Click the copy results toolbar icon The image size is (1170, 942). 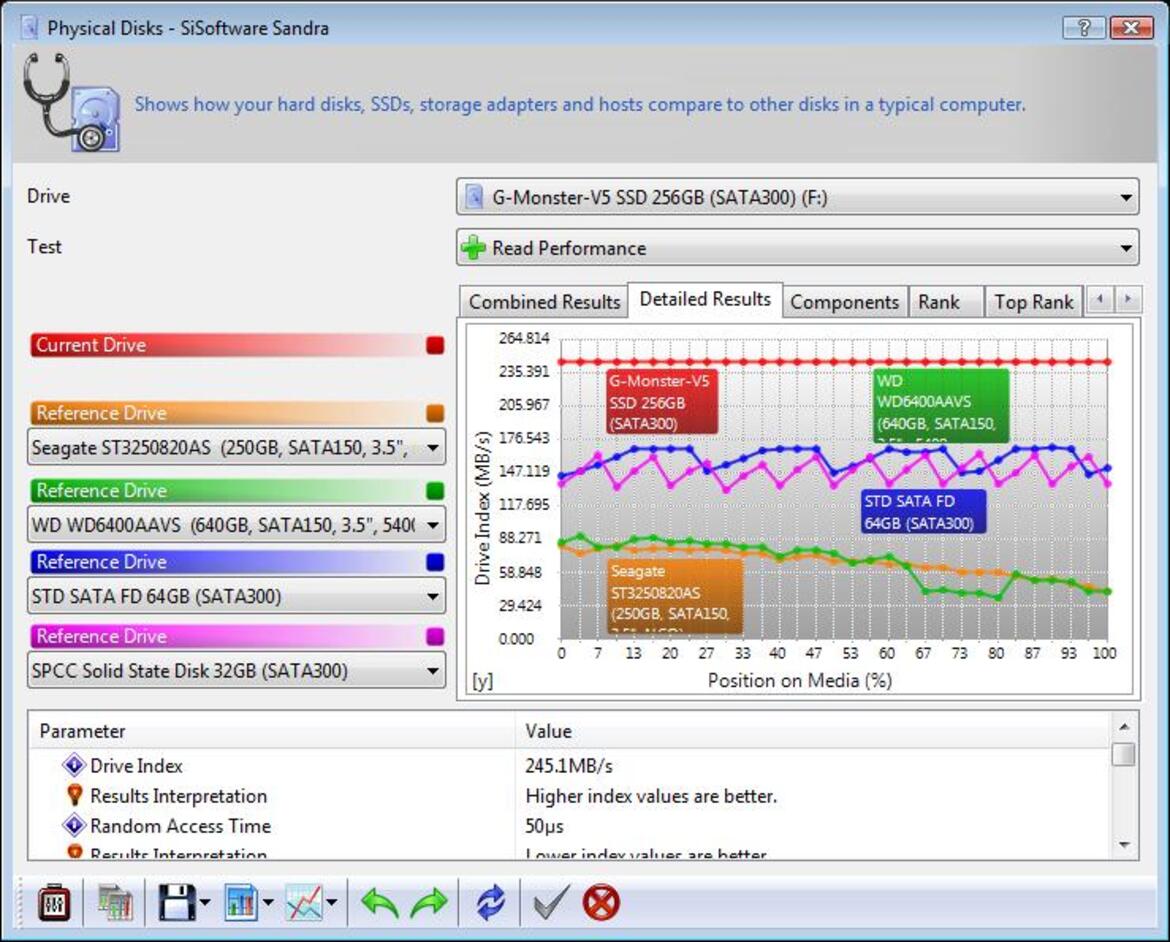(x=115, y=903)
